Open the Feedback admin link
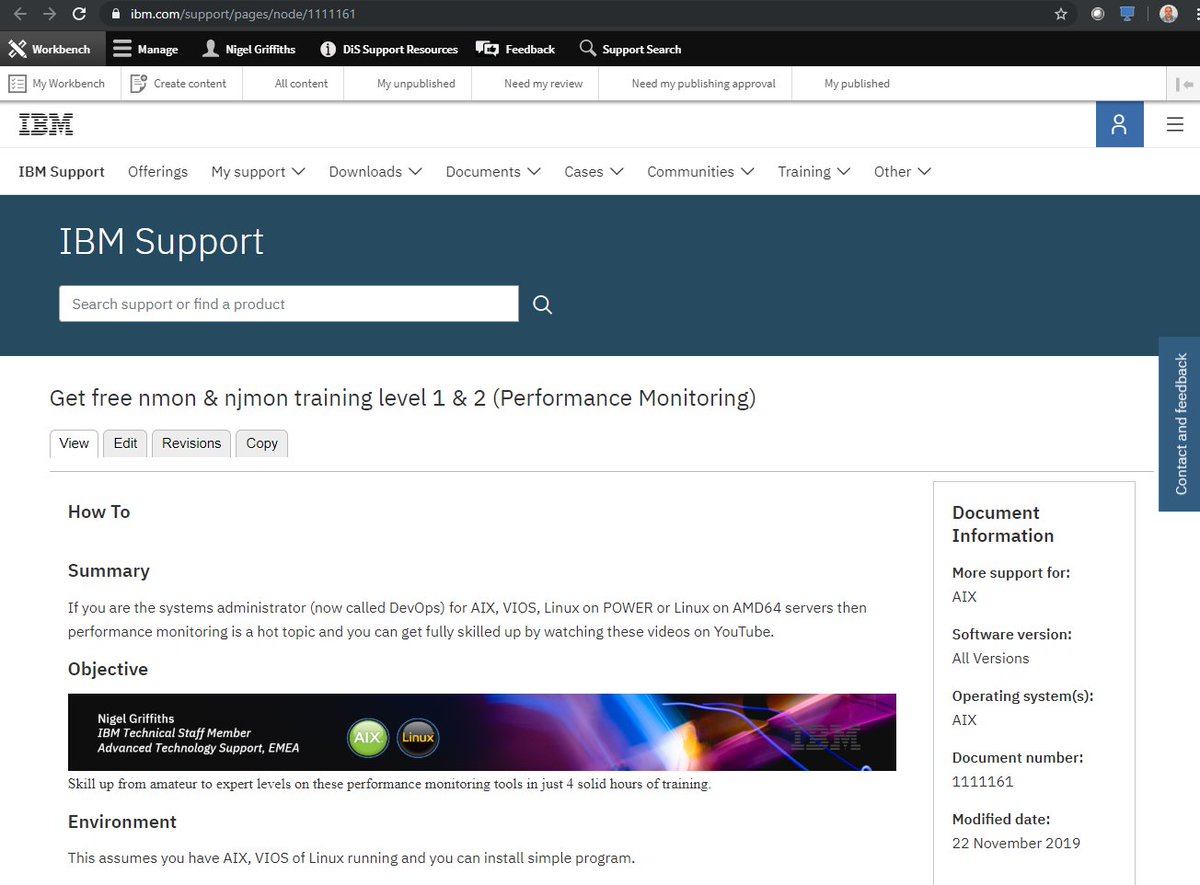 coord(516,49)
